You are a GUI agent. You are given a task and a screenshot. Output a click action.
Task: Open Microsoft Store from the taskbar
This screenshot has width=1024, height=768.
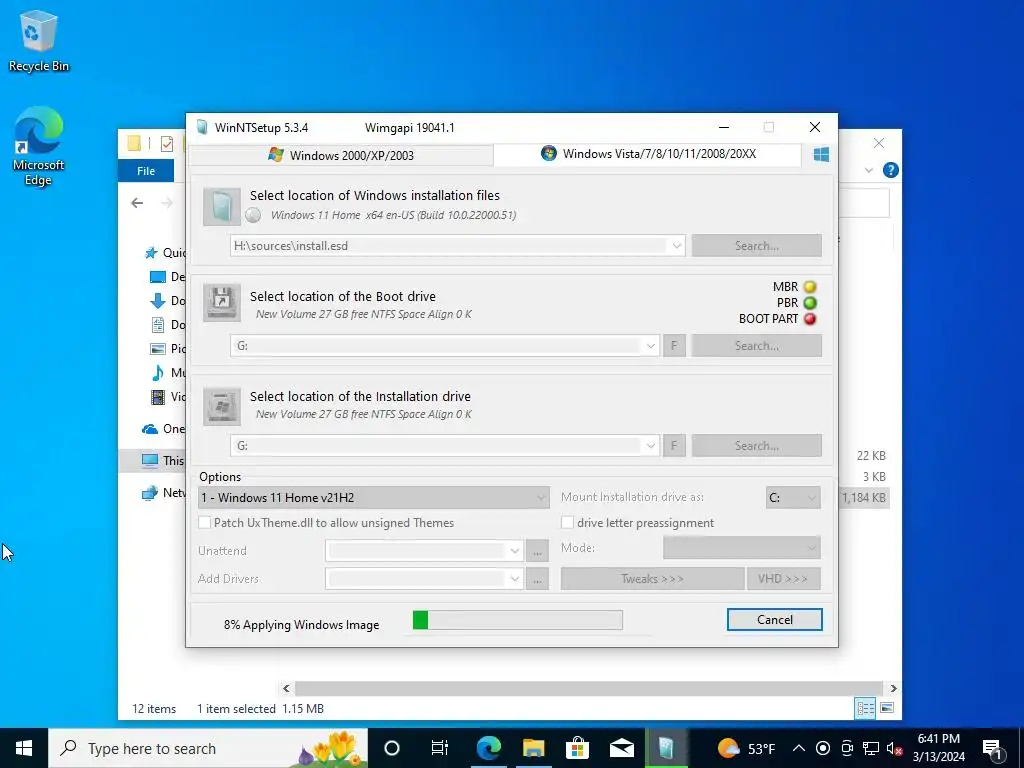[577, 748]
